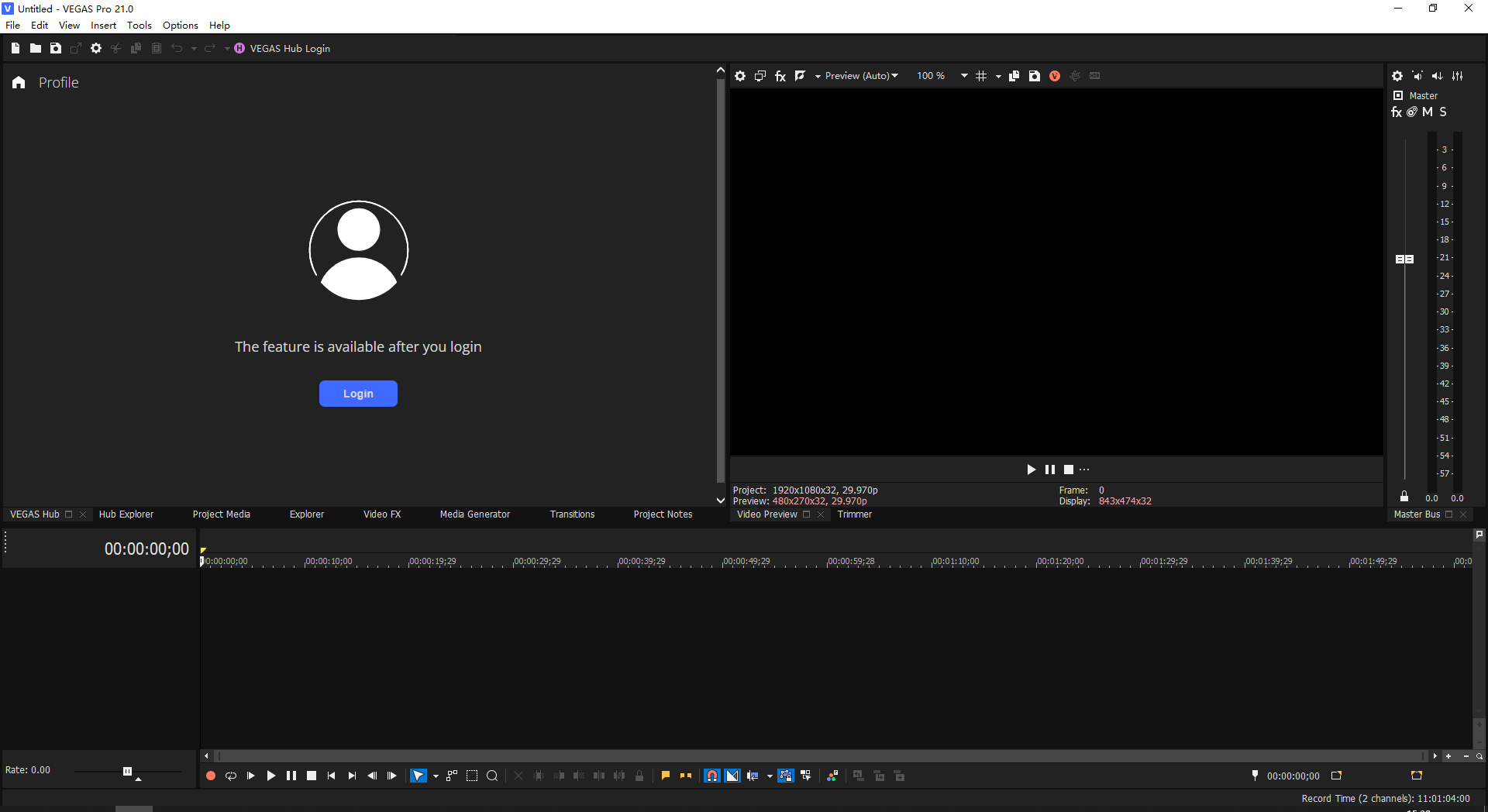Open the File menu
The height and width of the screenshot is (812, 1488).
[13, 26]
